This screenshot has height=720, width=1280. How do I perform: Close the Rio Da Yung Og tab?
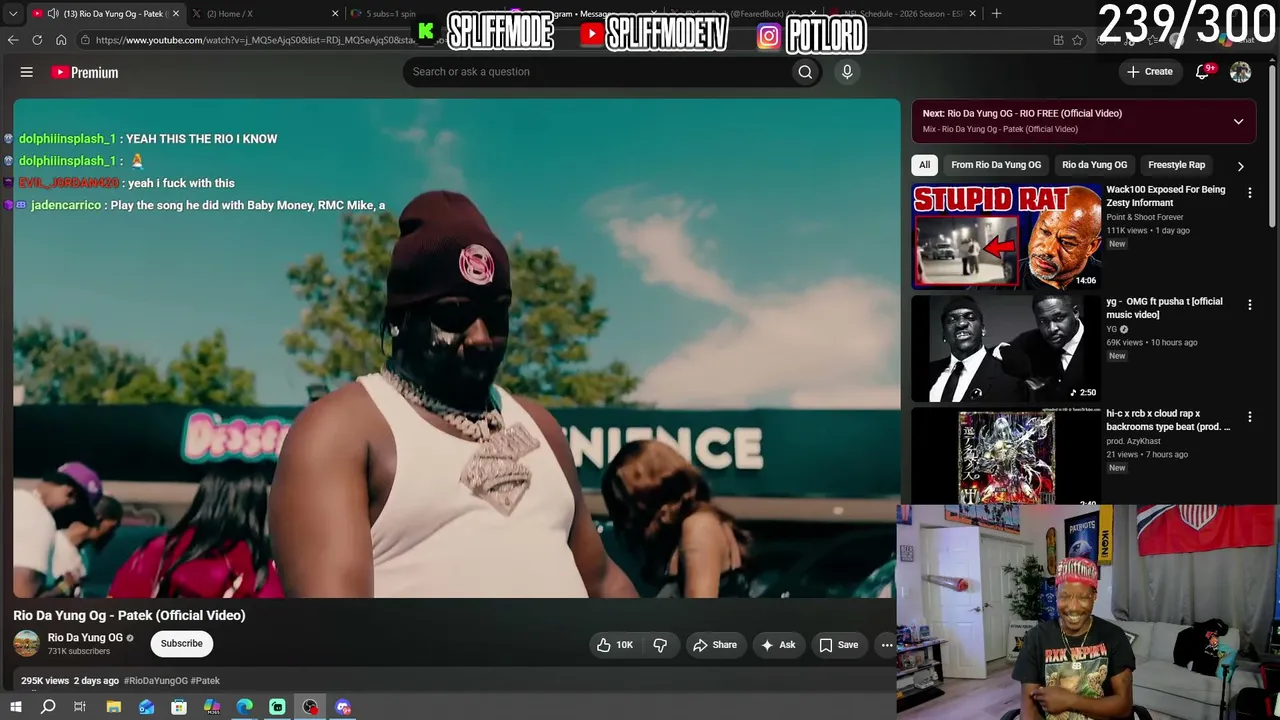click(176, 14)
